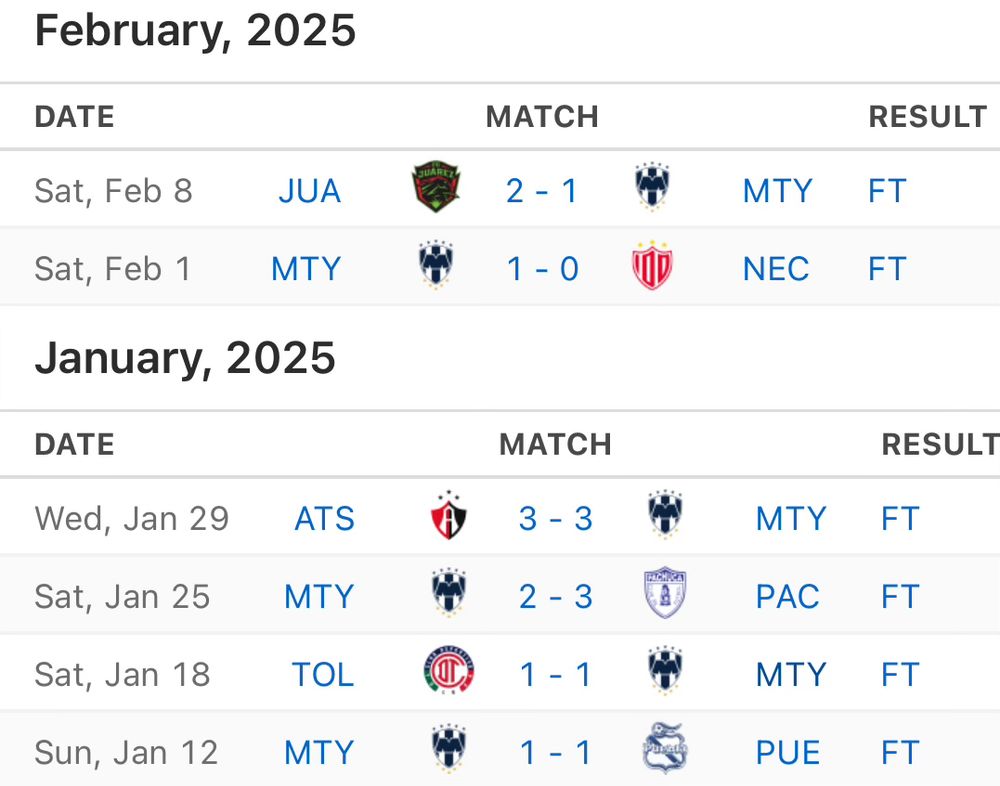
Task: Click the FC Juárez team crest
Action: (x=436, y=189)
